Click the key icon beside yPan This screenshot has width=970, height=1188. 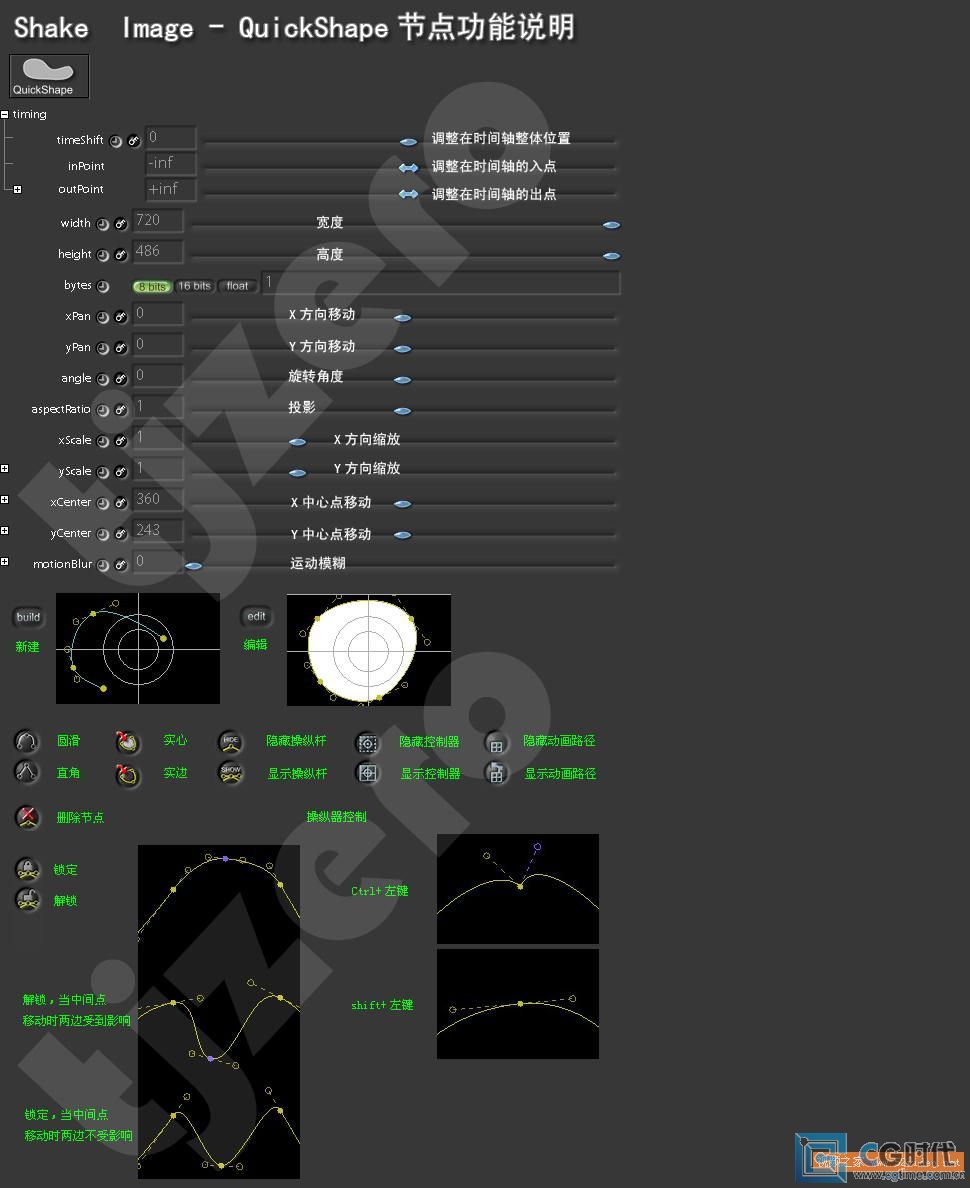point(121,349)
